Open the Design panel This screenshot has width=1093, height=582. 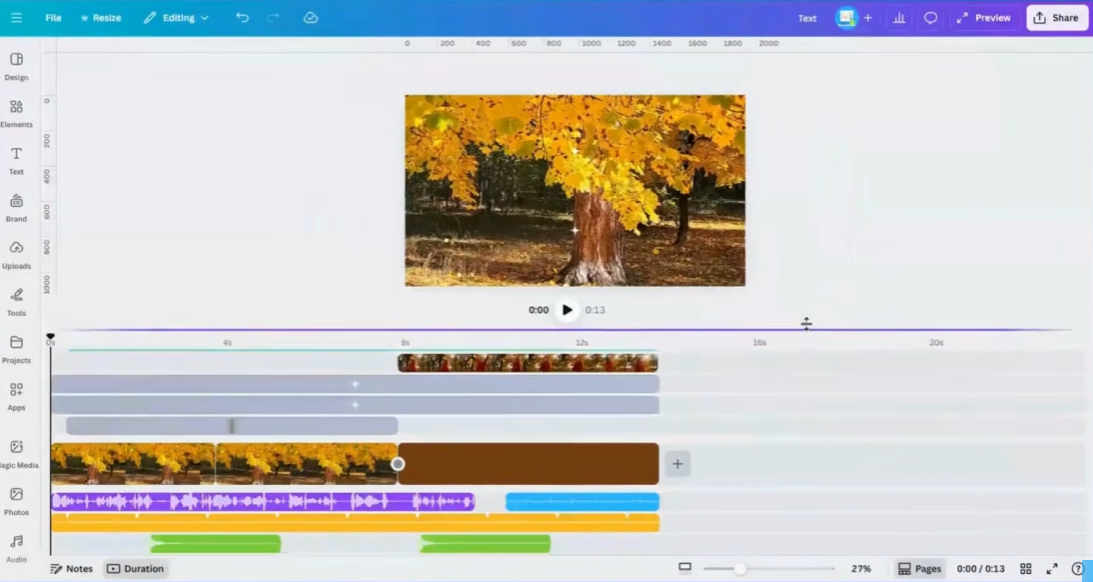(16, 67)
